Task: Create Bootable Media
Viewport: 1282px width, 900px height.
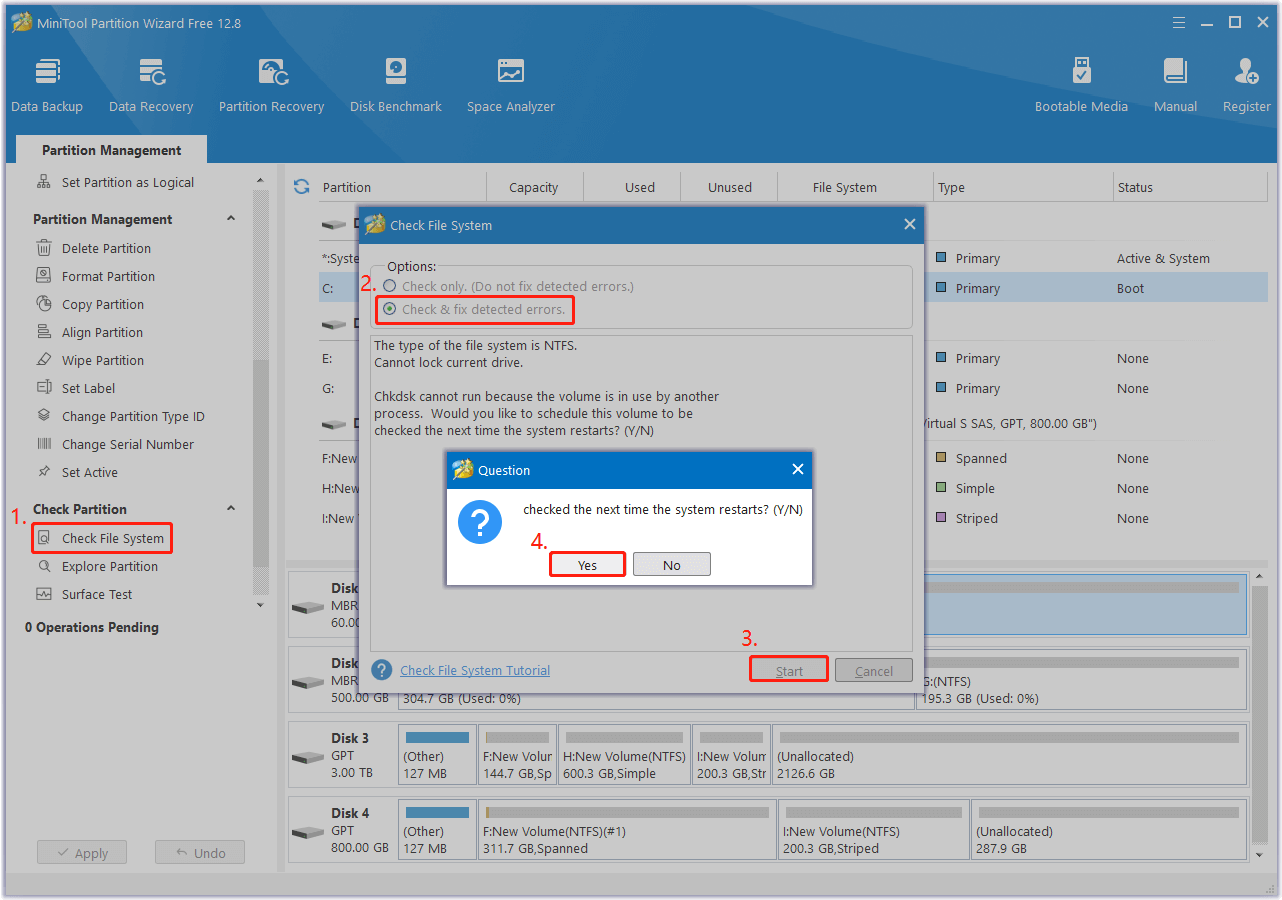Action: coord(1081,85)
